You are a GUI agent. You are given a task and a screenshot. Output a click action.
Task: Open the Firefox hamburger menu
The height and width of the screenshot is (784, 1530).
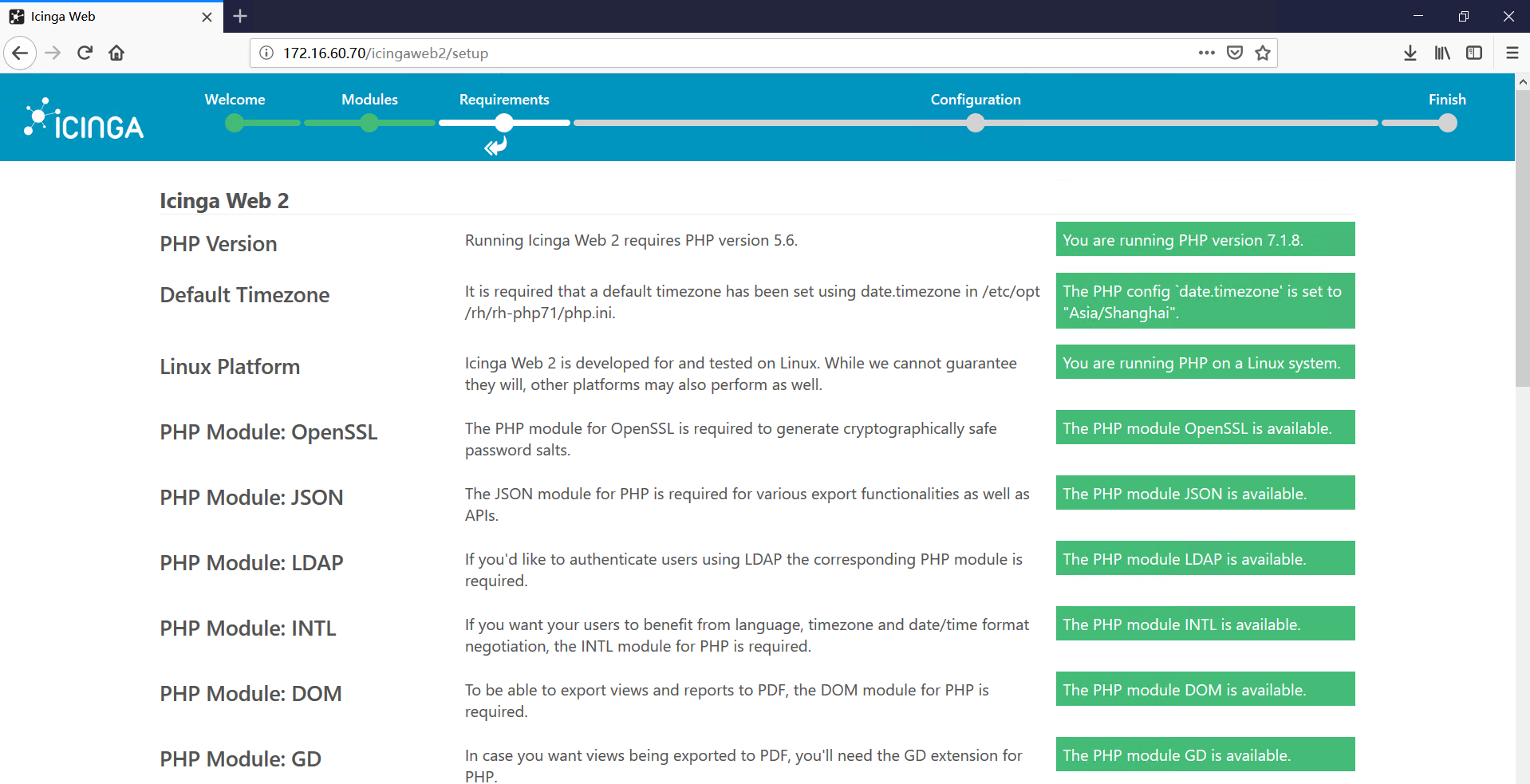click(1512, 53)
